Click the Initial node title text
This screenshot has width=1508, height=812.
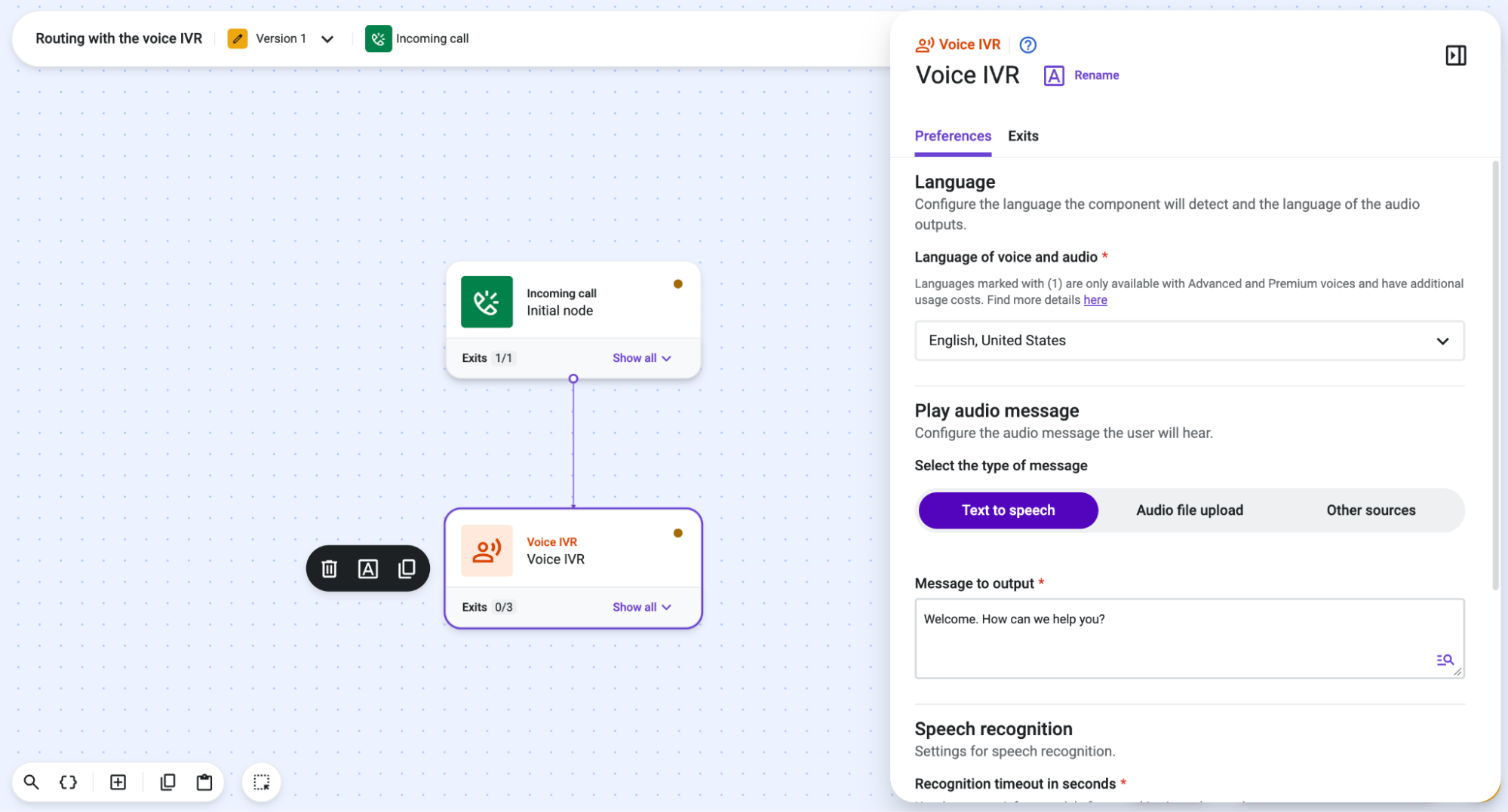(560, 311)
